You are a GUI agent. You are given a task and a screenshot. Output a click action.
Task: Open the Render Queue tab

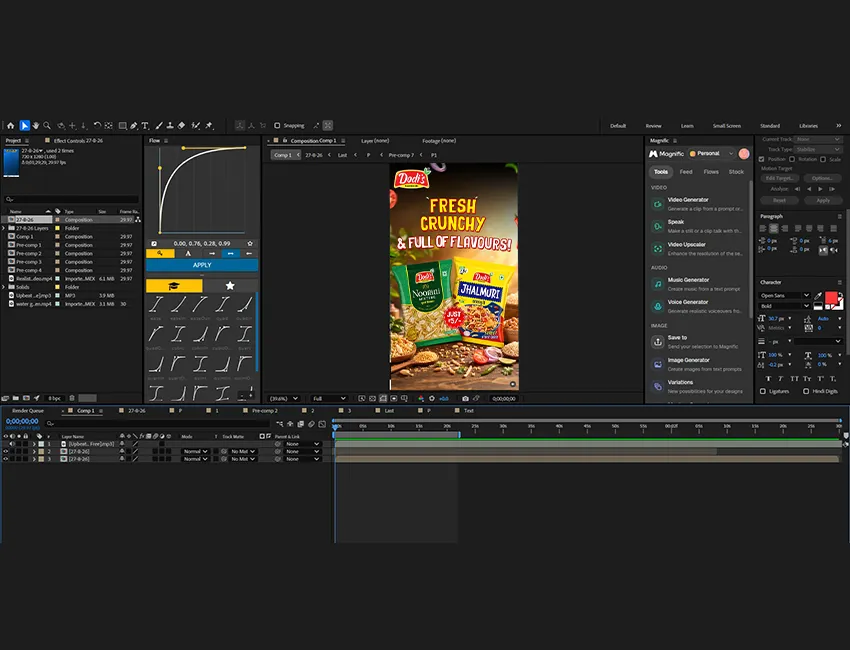coord(28,410)
